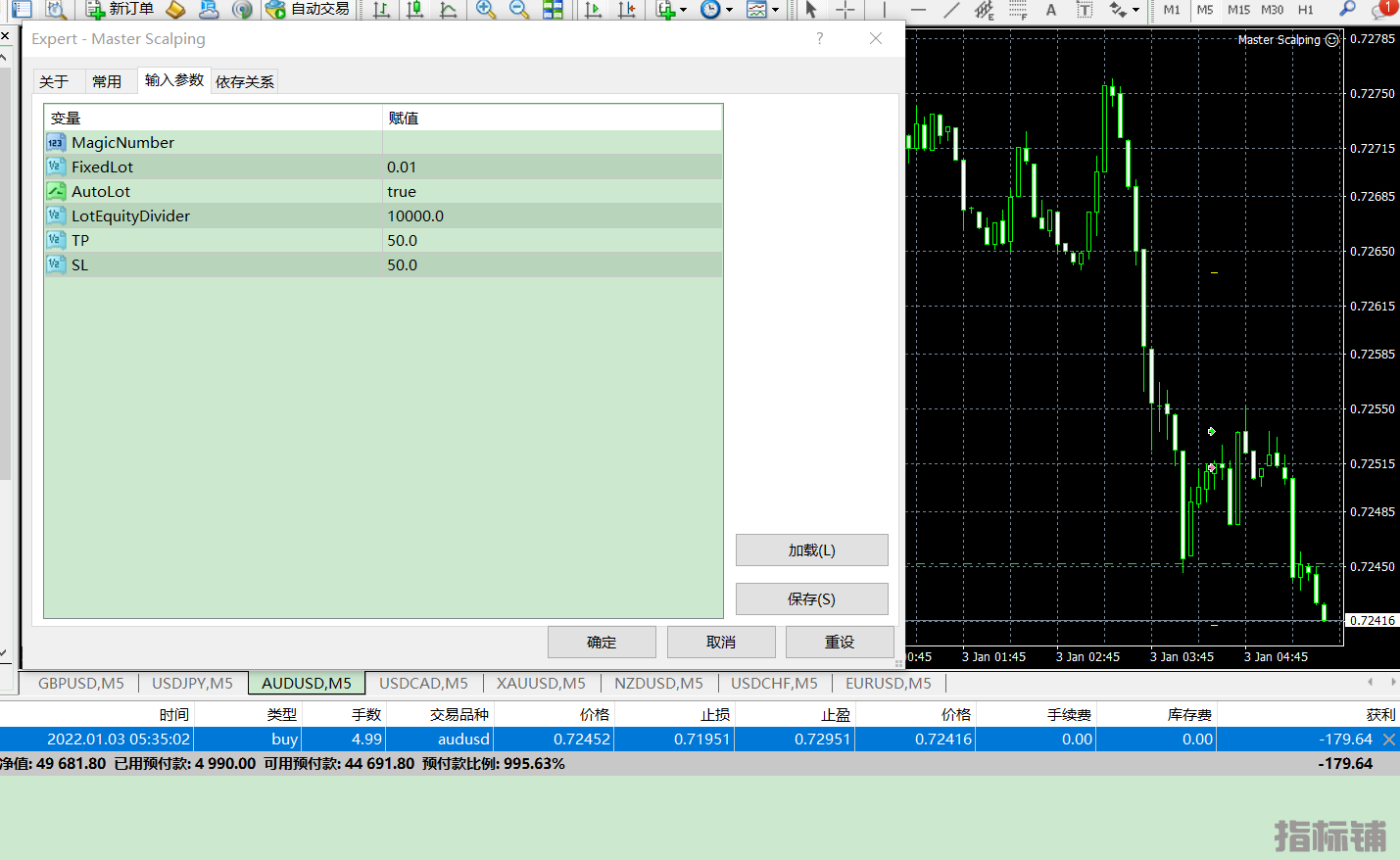Select the trendline drawing tool

coord(951,10)
